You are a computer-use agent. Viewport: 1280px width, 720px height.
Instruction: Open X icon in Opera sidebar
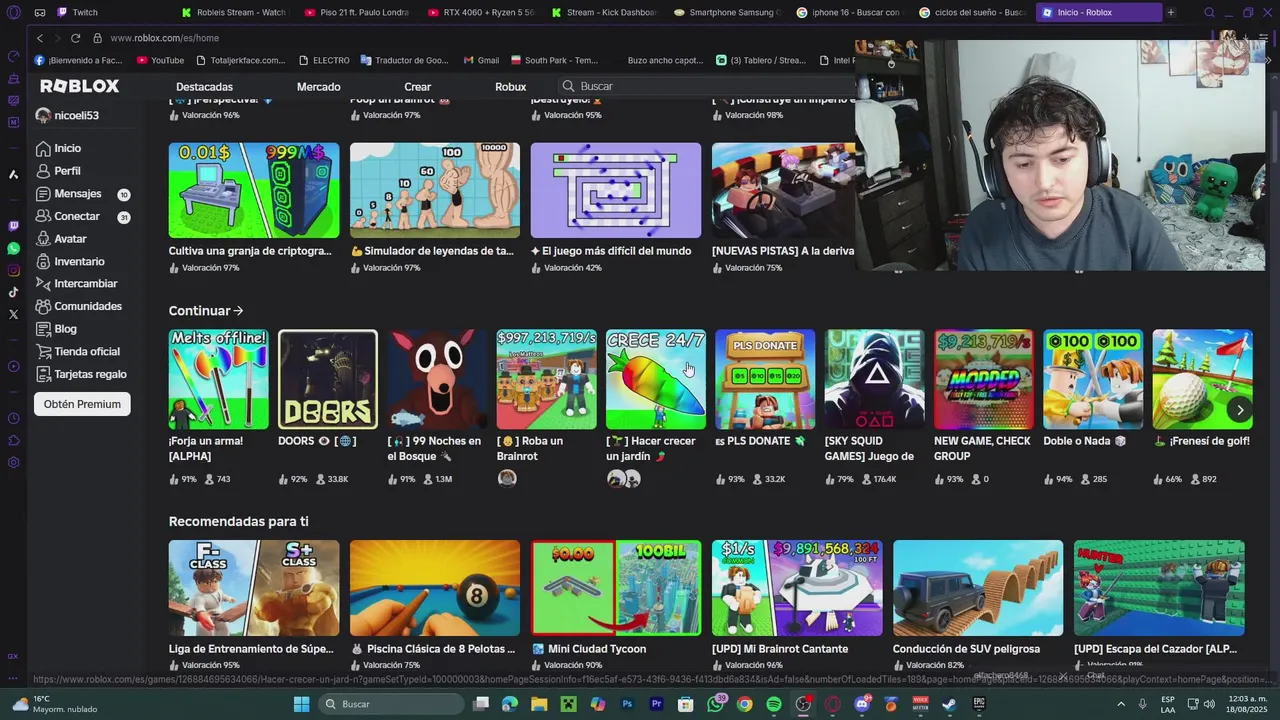click(x=13, y=314)
